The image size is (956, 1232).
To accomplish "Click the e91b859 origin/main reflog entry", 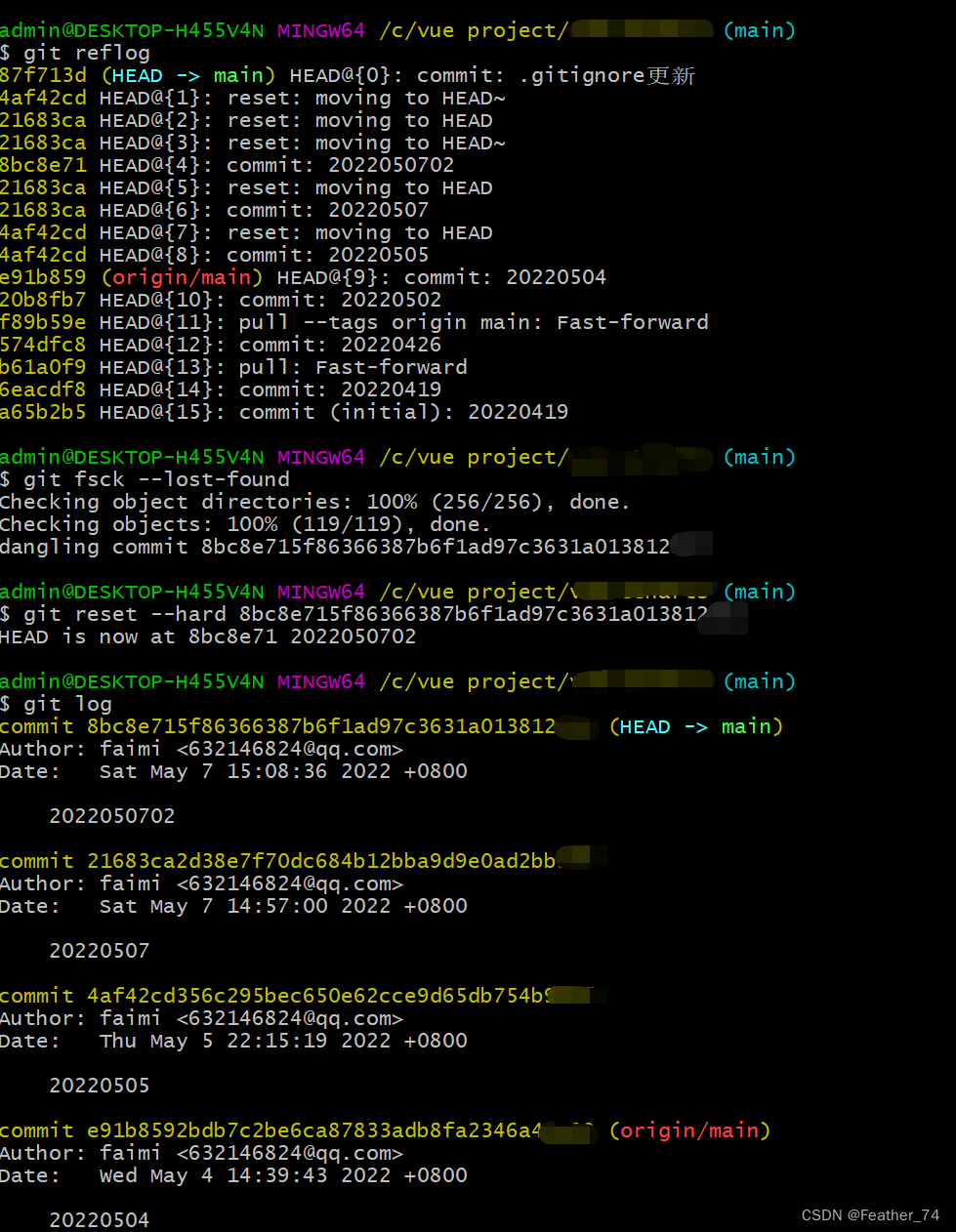I will tap(303, 277).
